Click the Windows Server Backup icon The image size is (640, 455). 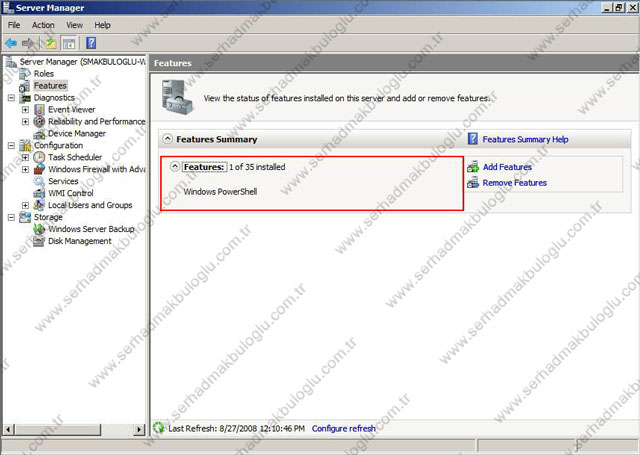point(39,229)
